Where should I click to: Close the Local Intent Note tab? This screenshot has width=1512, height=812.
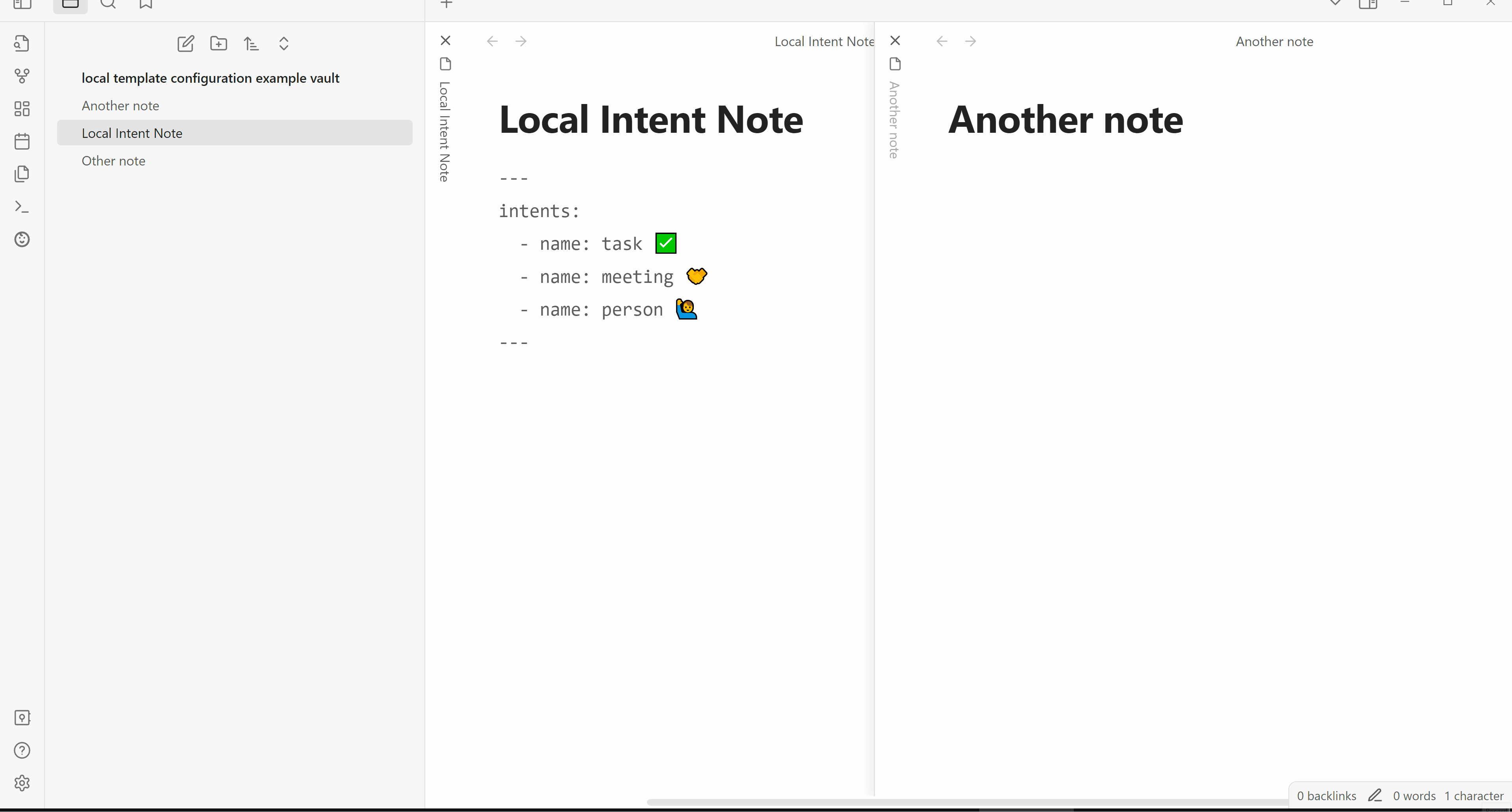tap(445, 41)
